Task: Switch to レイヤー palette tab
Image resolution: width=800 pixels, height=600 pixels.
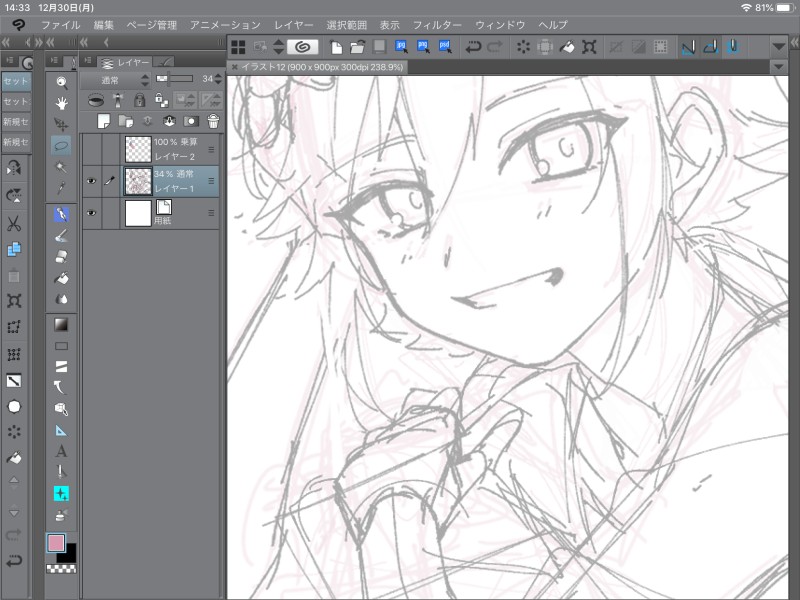Action: point(126,62)
